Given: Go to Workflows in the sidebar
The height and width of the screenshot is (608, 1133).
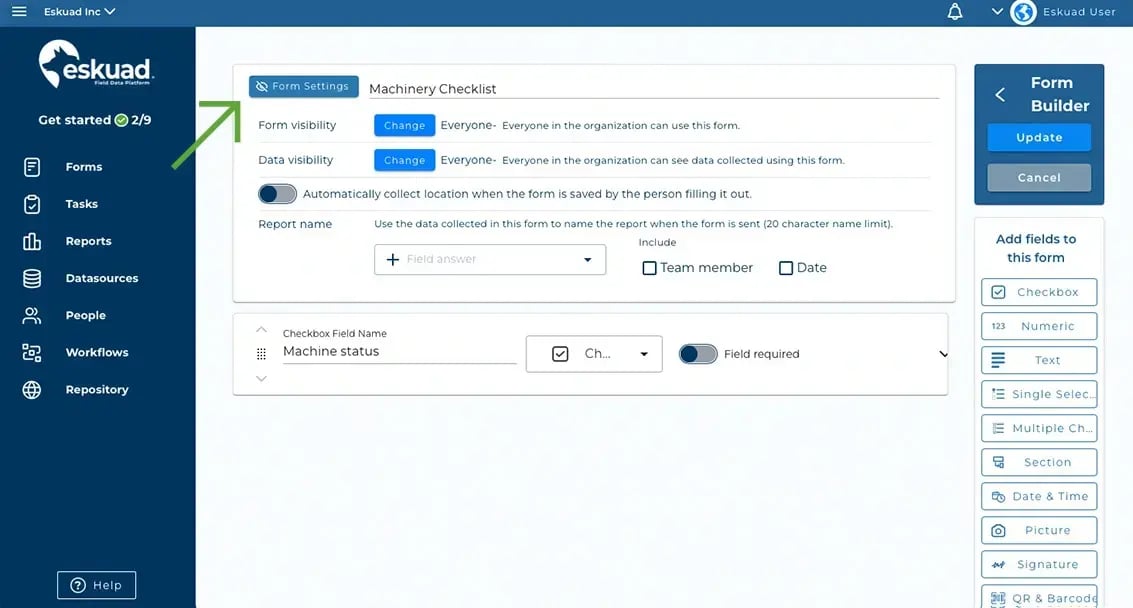Looking at the screenshot, I should click(96, 352).
